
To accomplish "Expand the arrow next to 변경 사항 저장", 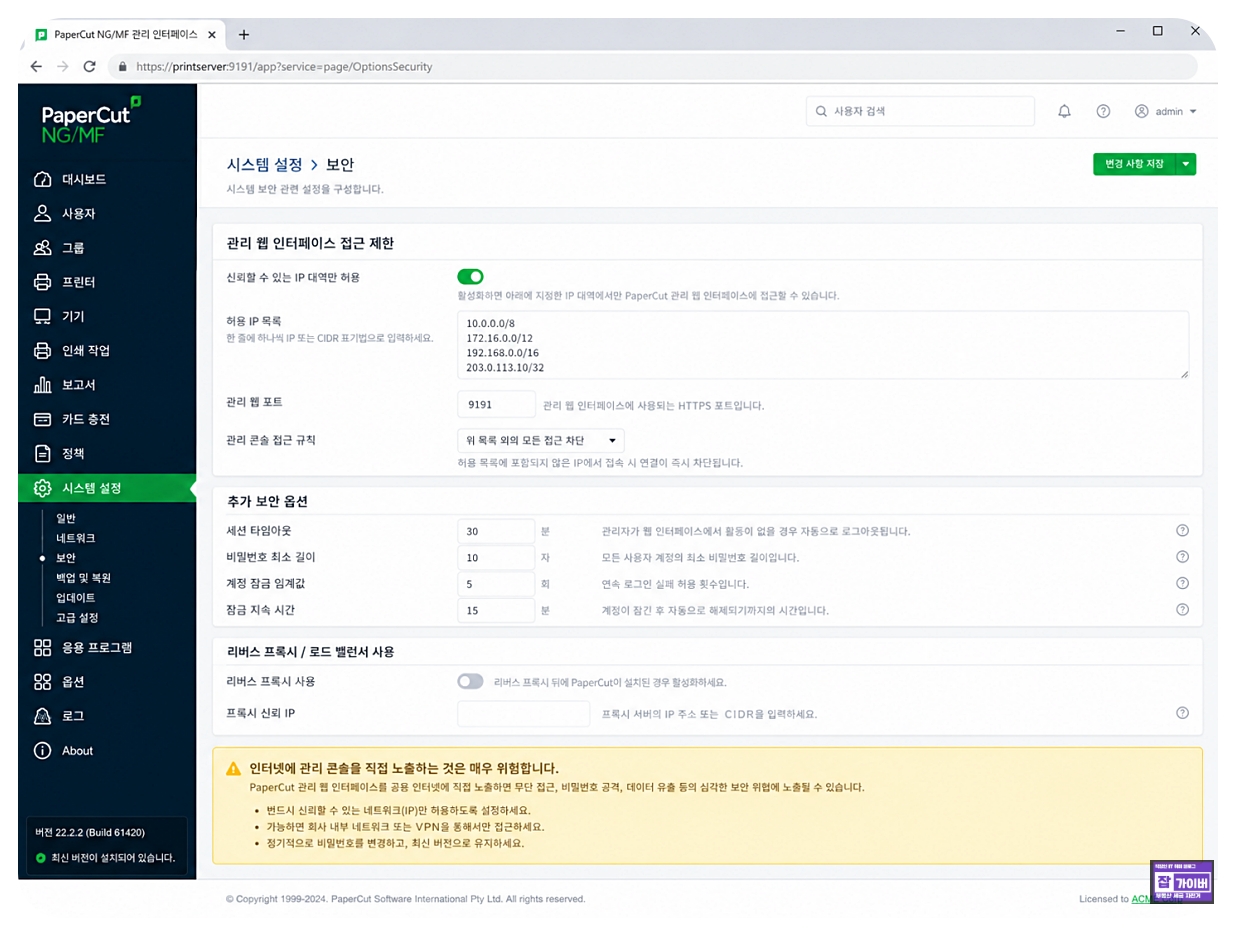I will click(x=1185, y=164).
